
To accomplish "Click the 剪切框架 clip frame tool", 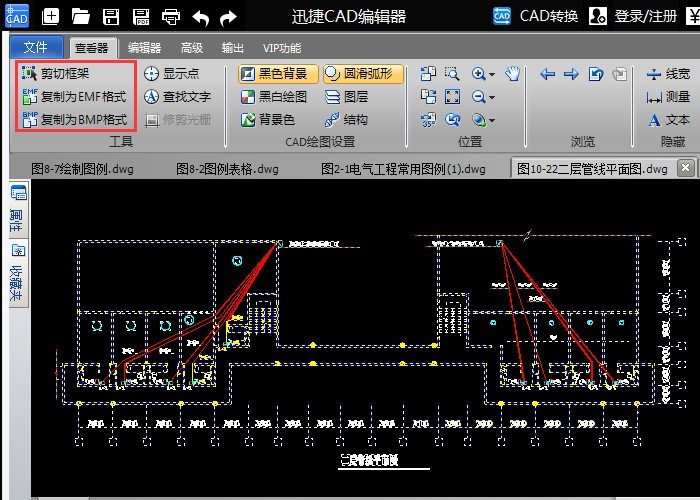I will click(65, 74).
